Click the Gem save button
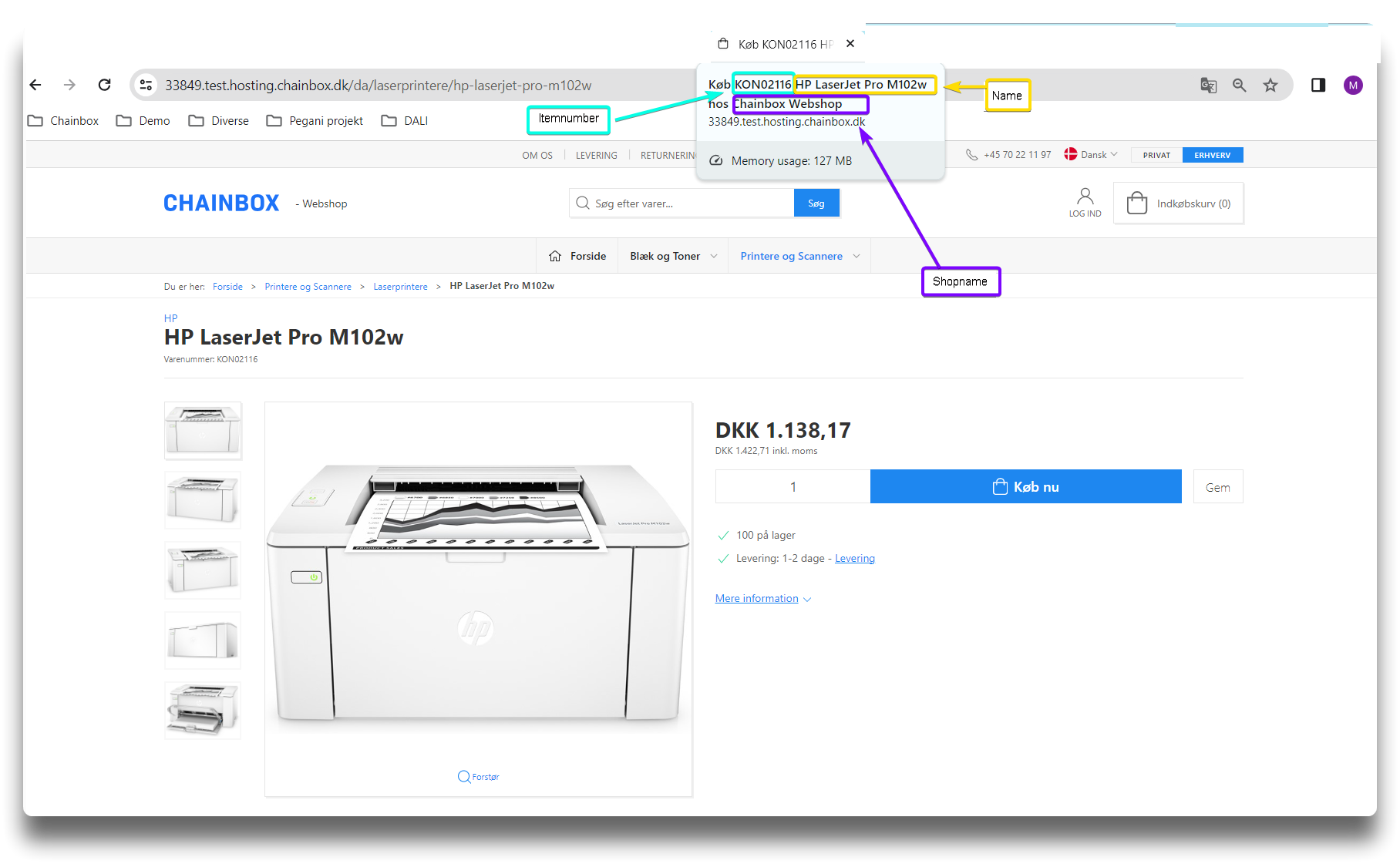 click(x=1218, y=487)
